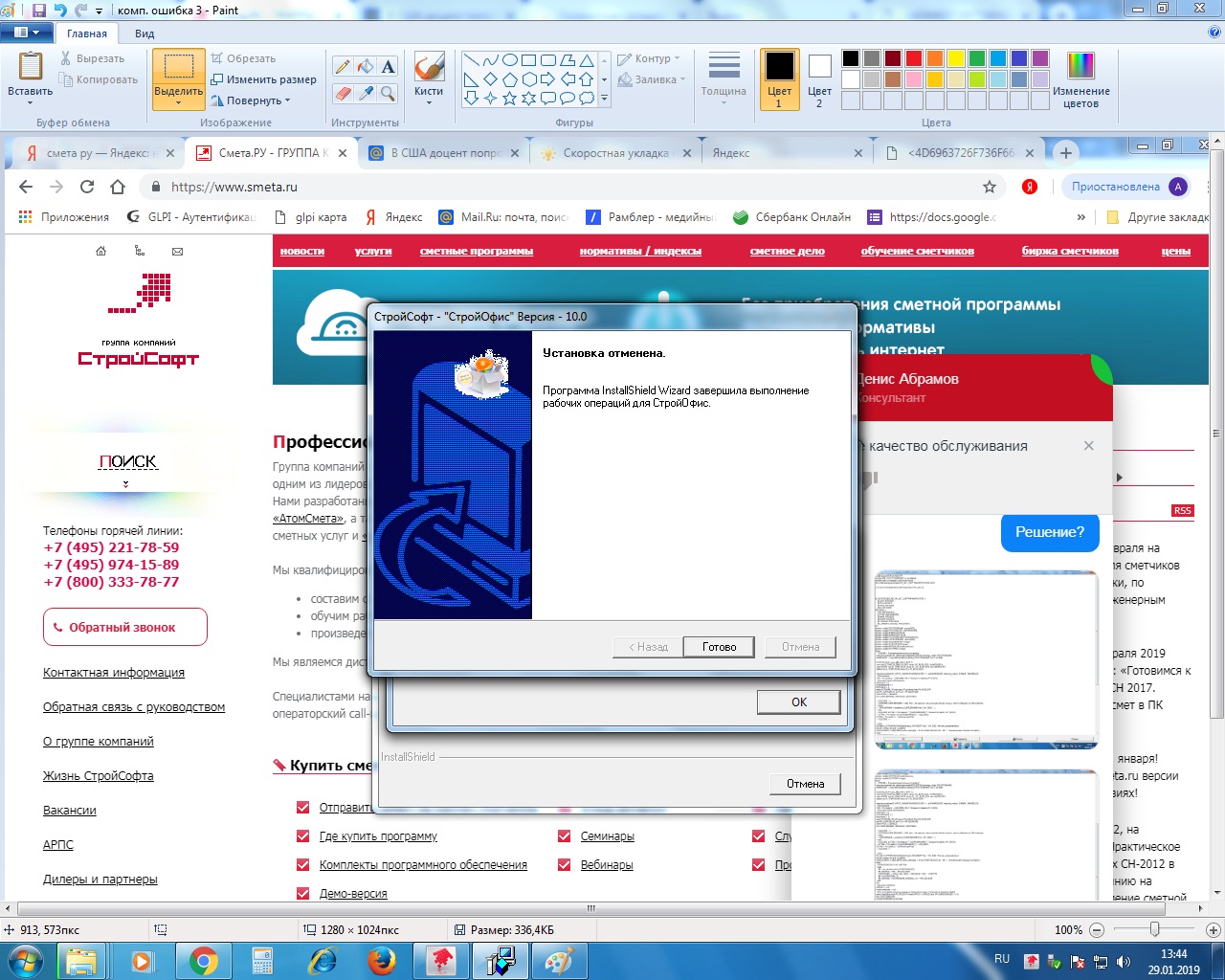Select the Fill with color bucket tool
Viewport: 1225px width, 980px height.
[x=365, y=66]
